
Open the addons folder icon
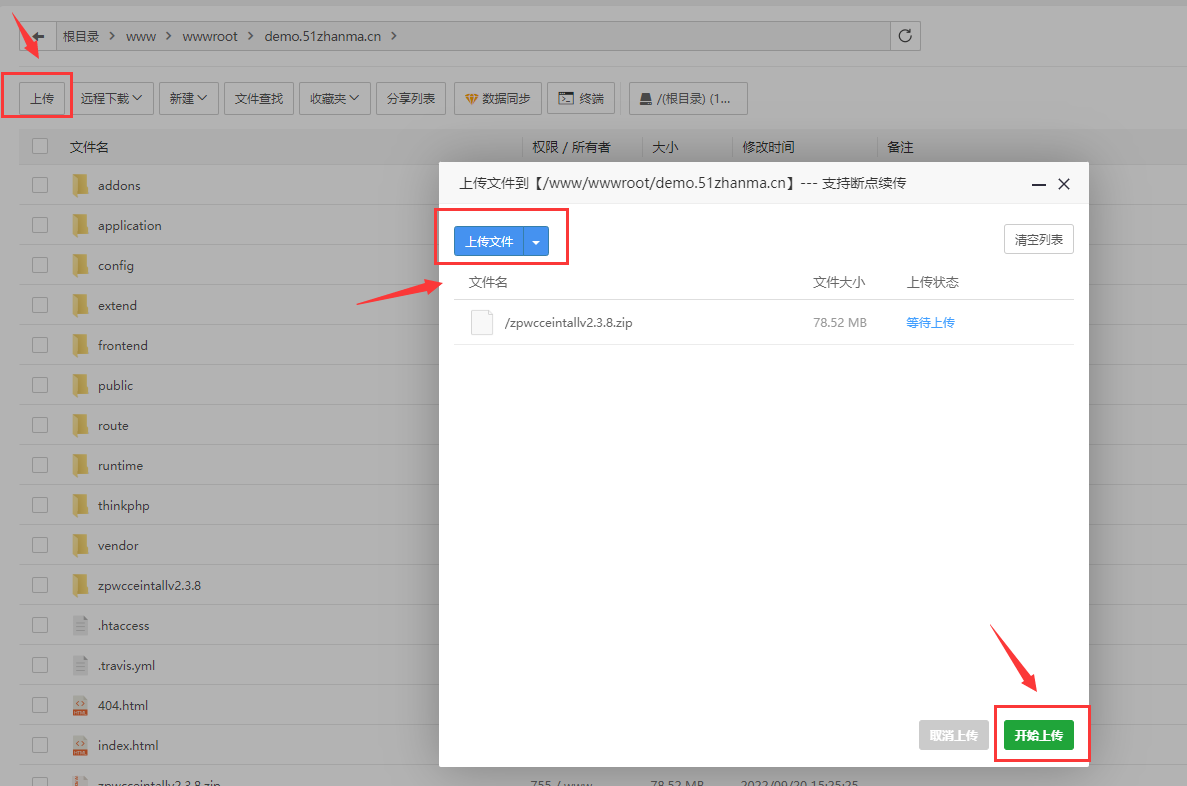pos(80,185)
